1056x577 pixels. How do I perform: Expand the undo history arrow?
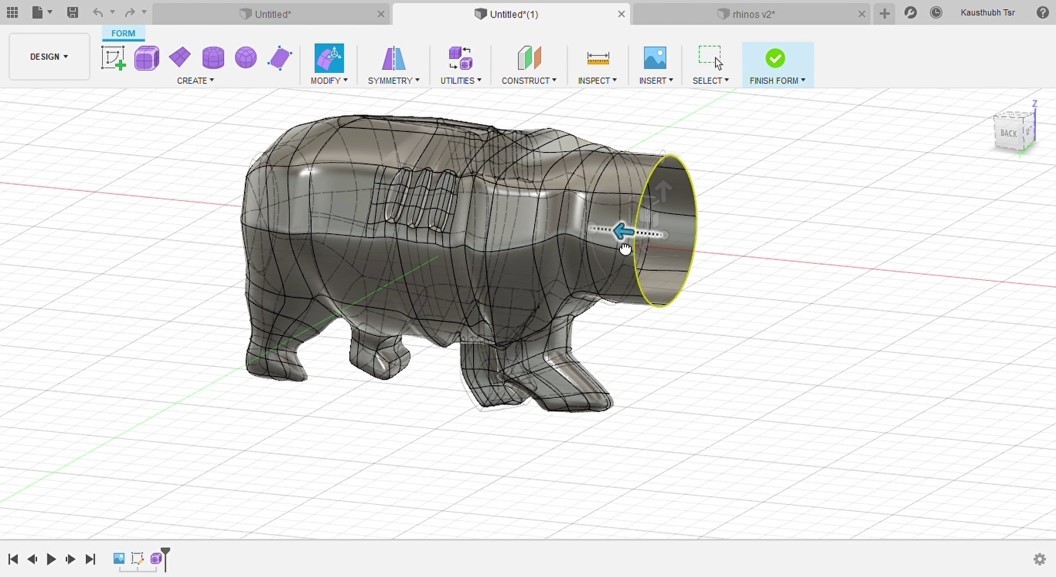(x=112, y=12)
